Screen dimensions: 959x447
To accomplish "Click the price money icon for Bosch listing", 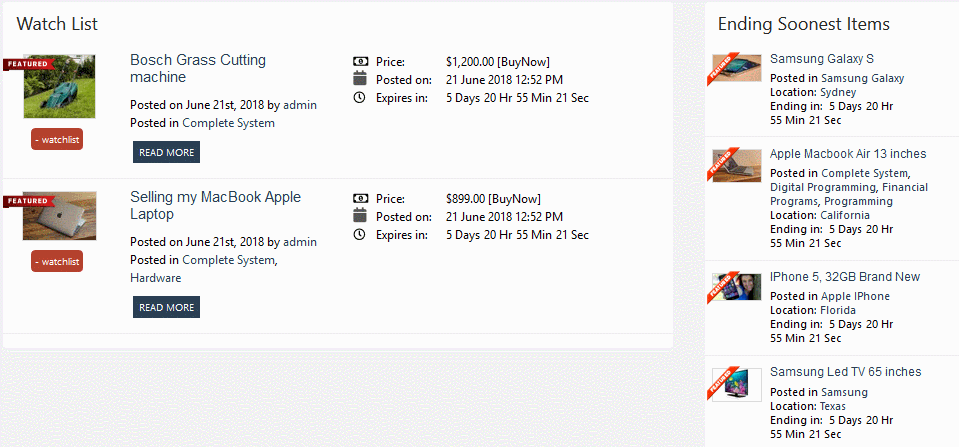I will [x=360, y=62].
